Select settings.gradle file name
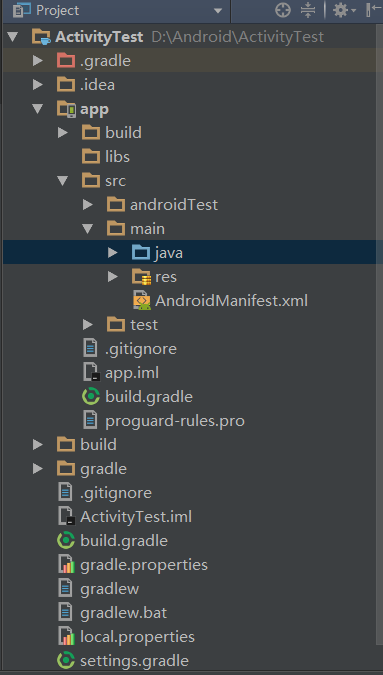 pos(134,661)
